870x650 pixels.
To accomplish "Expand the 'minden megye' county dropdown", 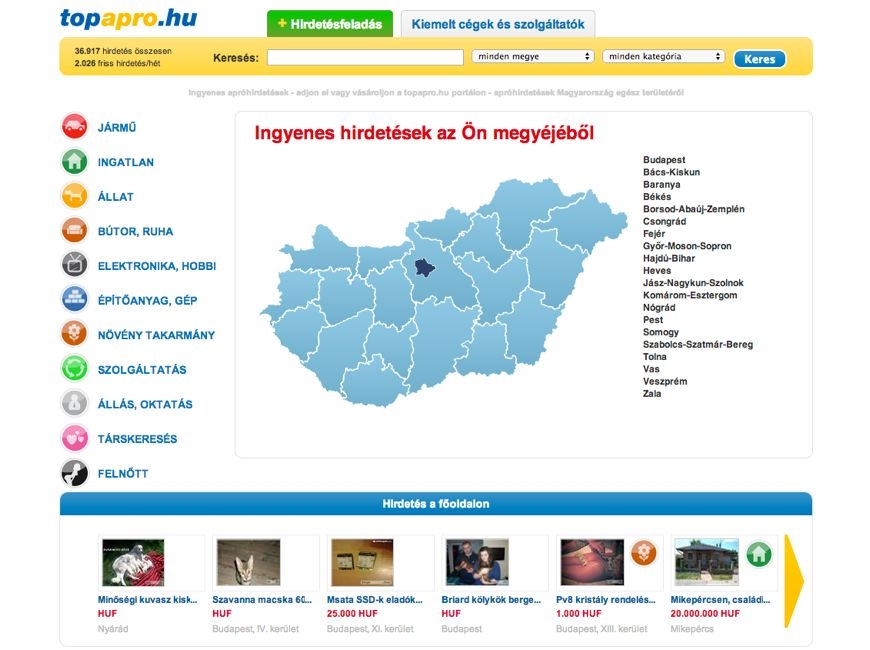I will point(533,57).
